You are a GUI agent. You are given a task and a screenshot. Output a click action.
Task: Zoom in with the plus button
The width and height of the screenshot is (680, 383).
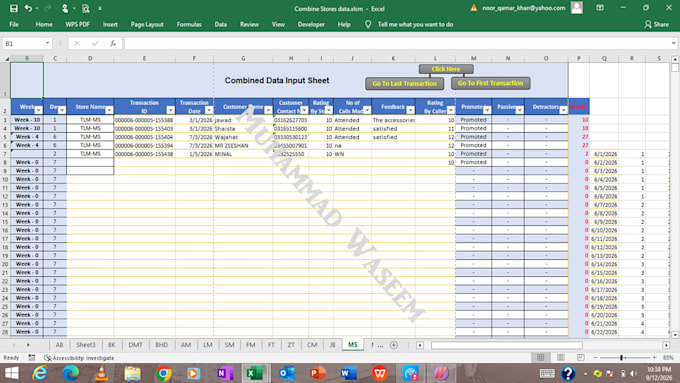pyautogui.click(x=654, y=357)
